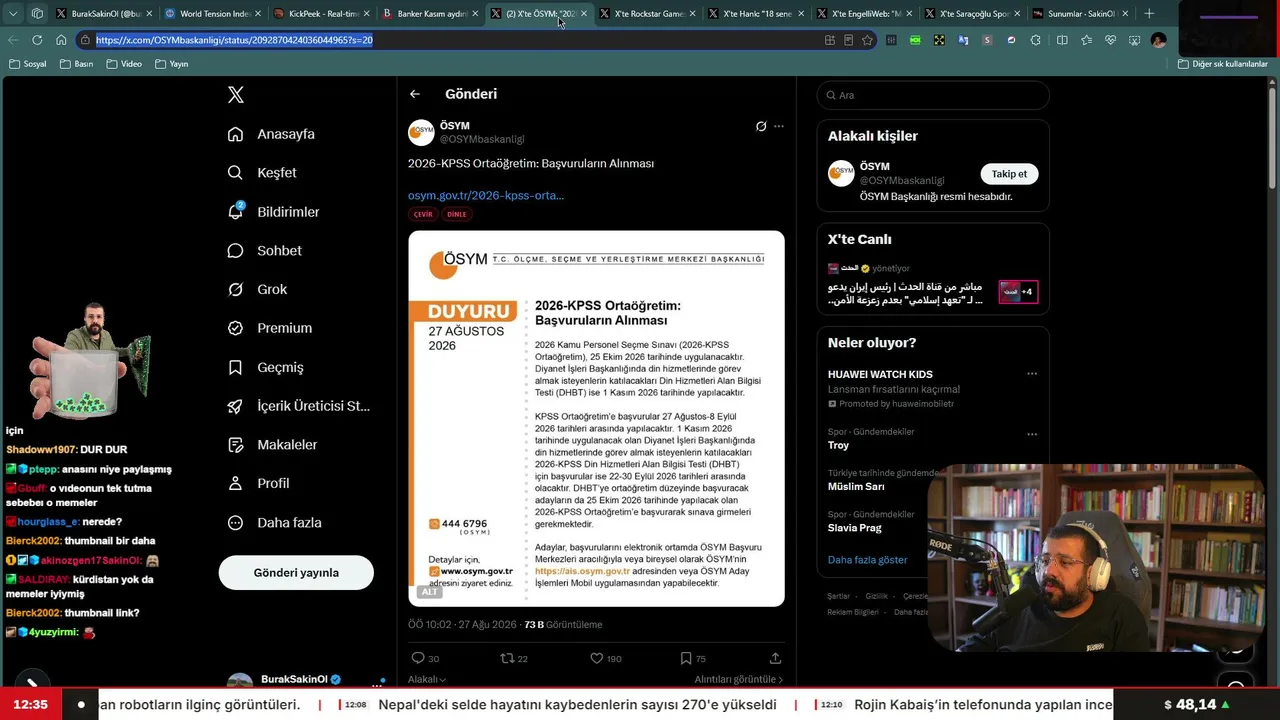Open the Müslim Sarı trending topic
This screenshot has height=720, width=1280.
[x=856, y=487]
